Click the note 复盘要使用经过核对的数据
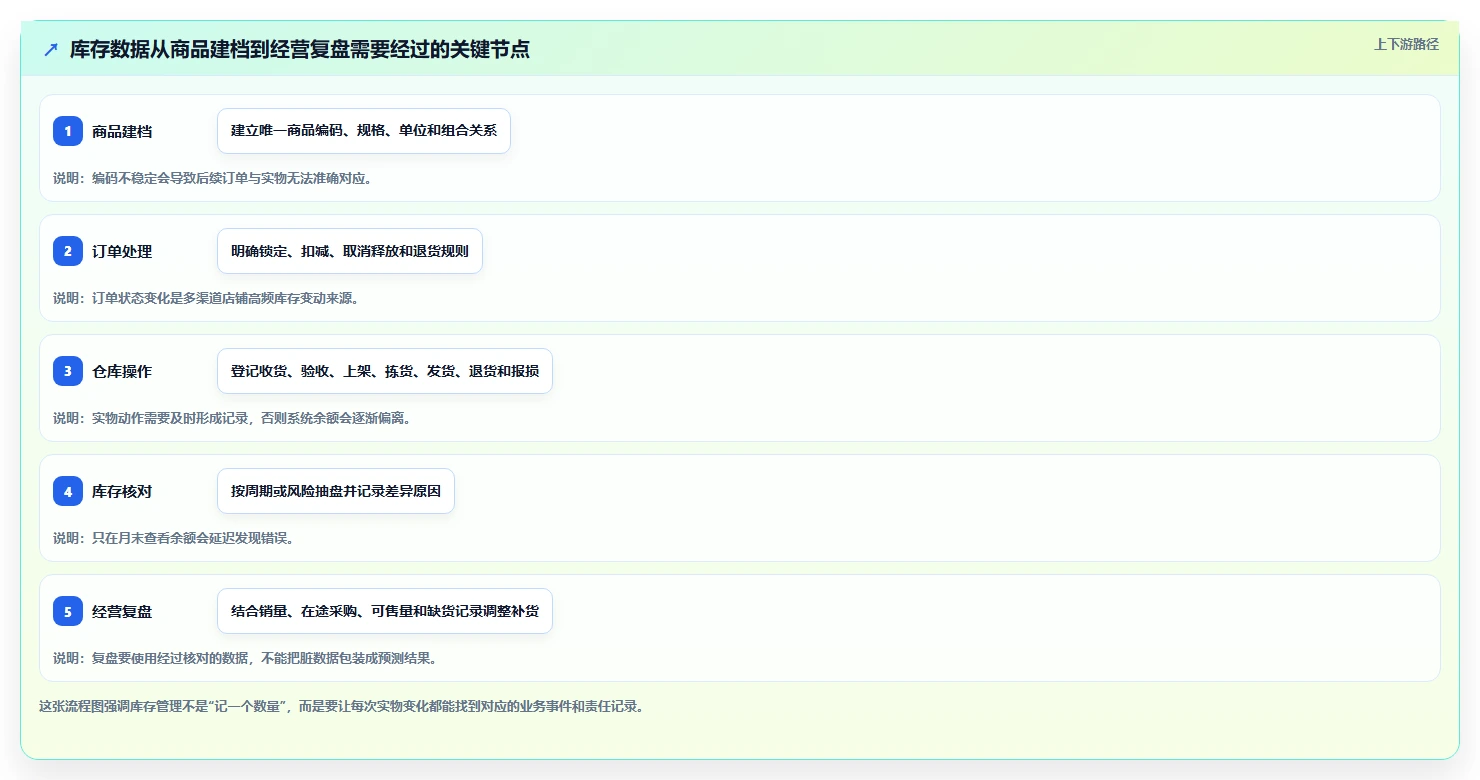The height and width of the screenshot is (780, 1480). (x=245, y=658)
